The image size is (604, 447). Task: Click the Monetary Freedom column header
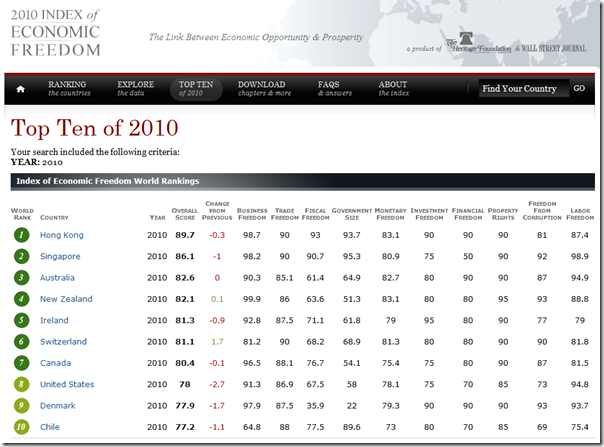coord(390,214)
